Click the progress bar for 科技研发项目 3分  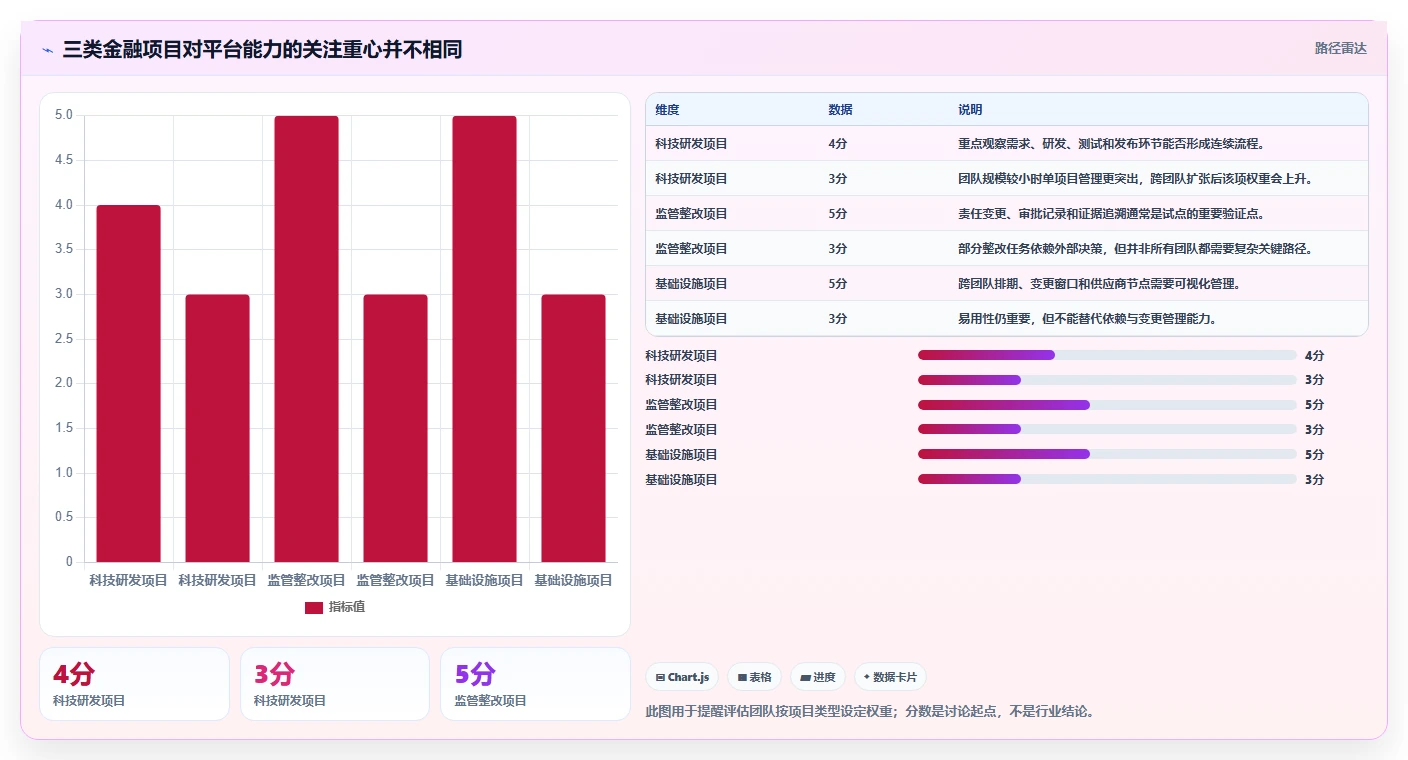[1107, 380]
